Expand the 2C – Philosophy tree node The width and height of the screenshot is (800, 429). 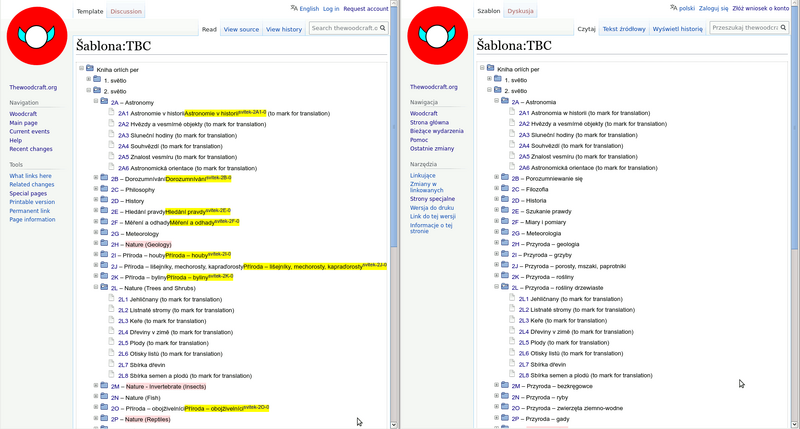[95, 188]
